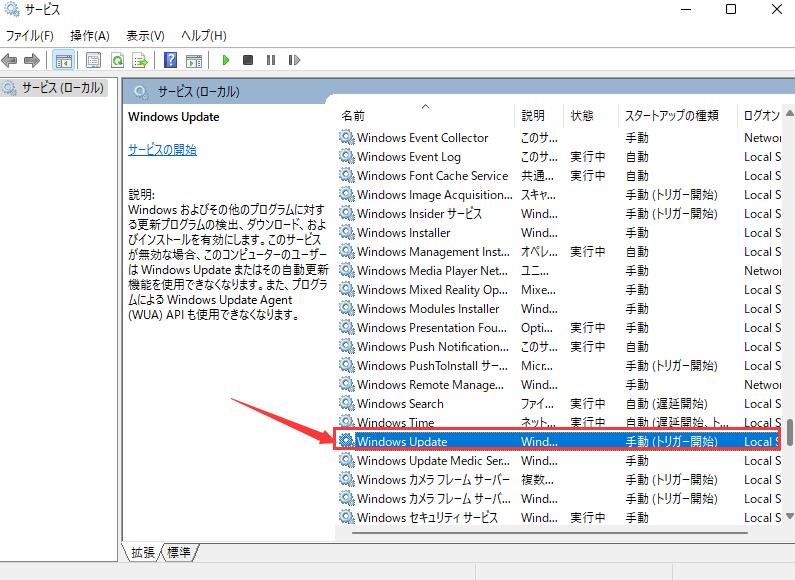Click the Refresh toolbar icon

pyautogui.click(x=117, y=60)
